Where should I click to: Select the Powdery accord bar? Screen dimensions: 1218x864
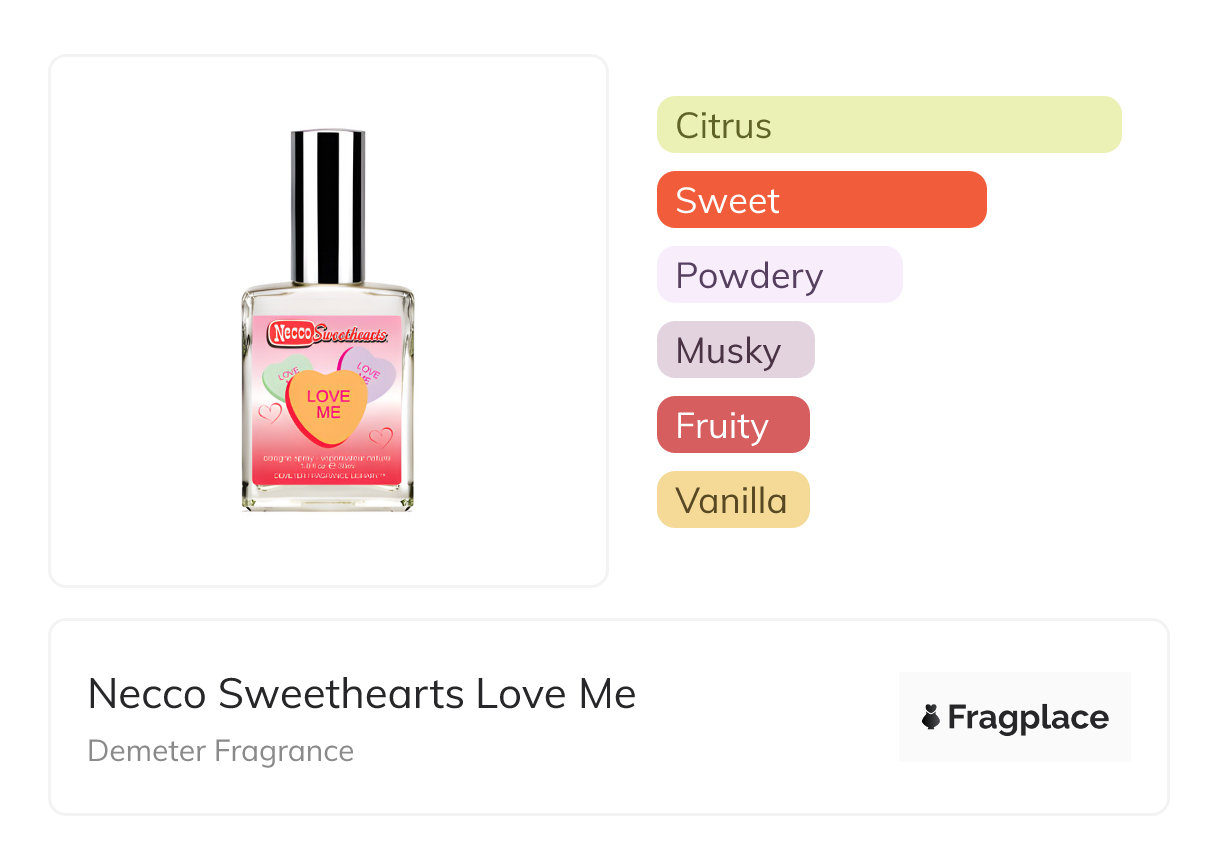click(x=779, y=275)
